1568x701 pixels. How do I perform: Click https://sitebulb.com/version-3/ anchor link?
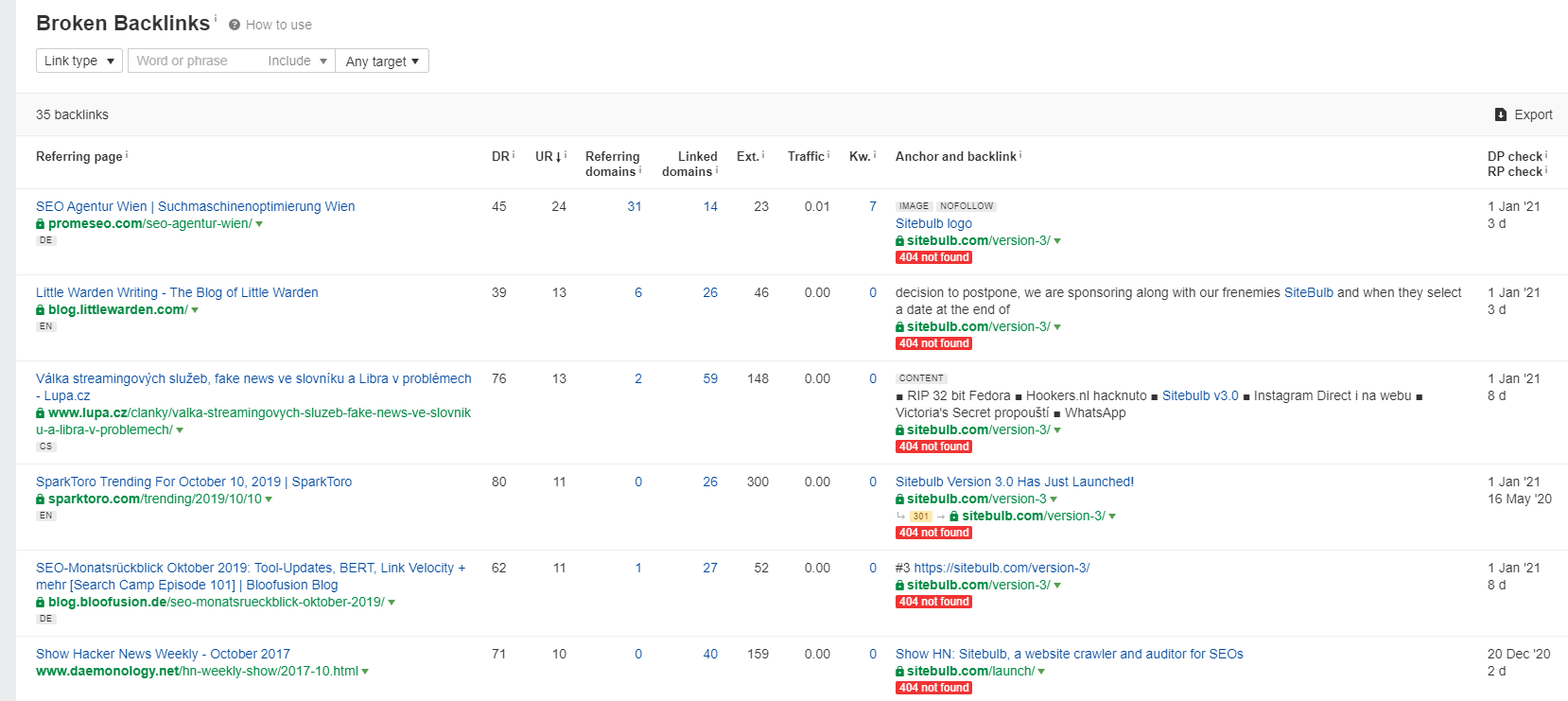tap(1002, 568)
